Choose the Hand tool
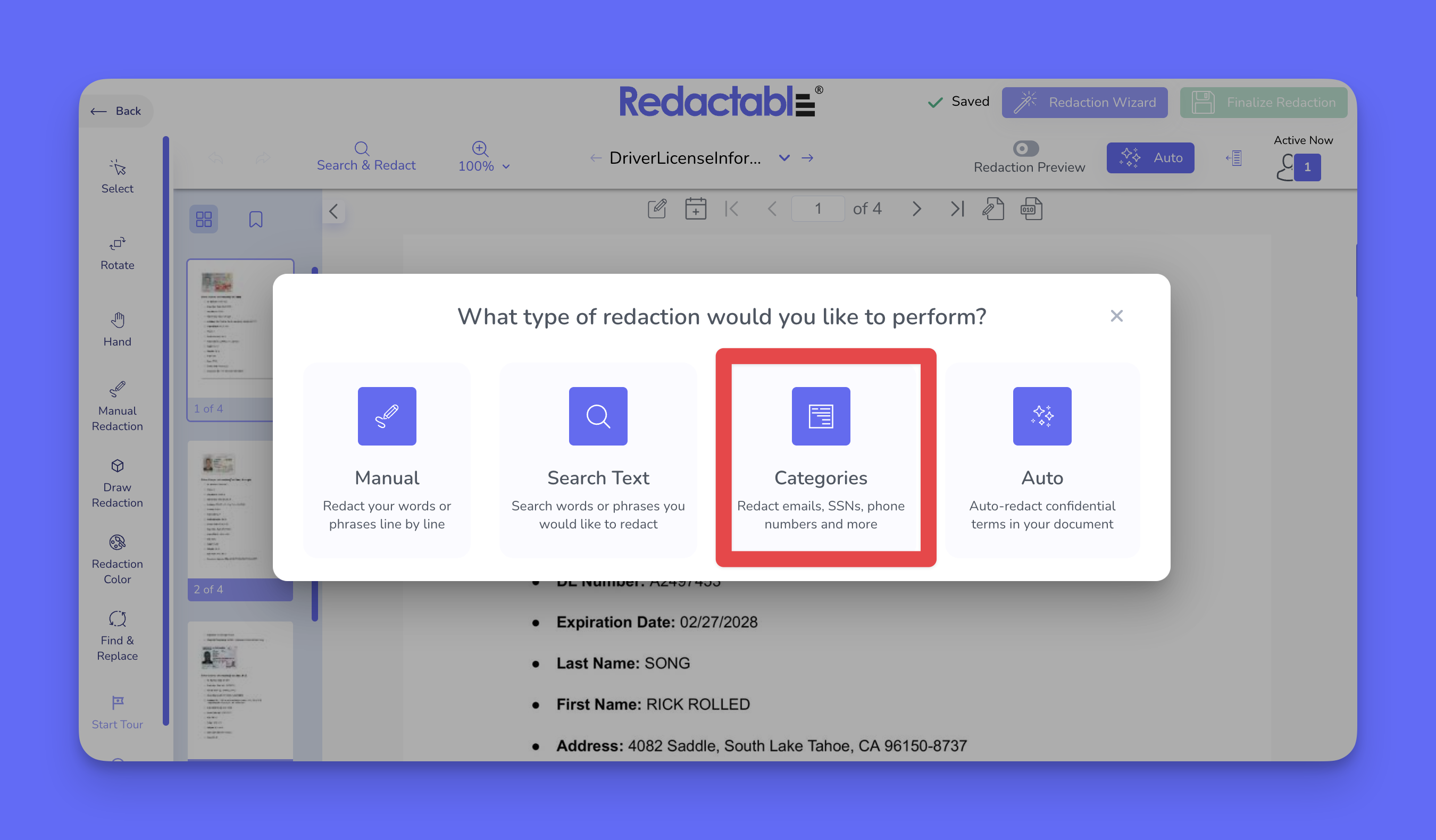The height and width of the screenshot is (840, 1436). tap(118, 329)
